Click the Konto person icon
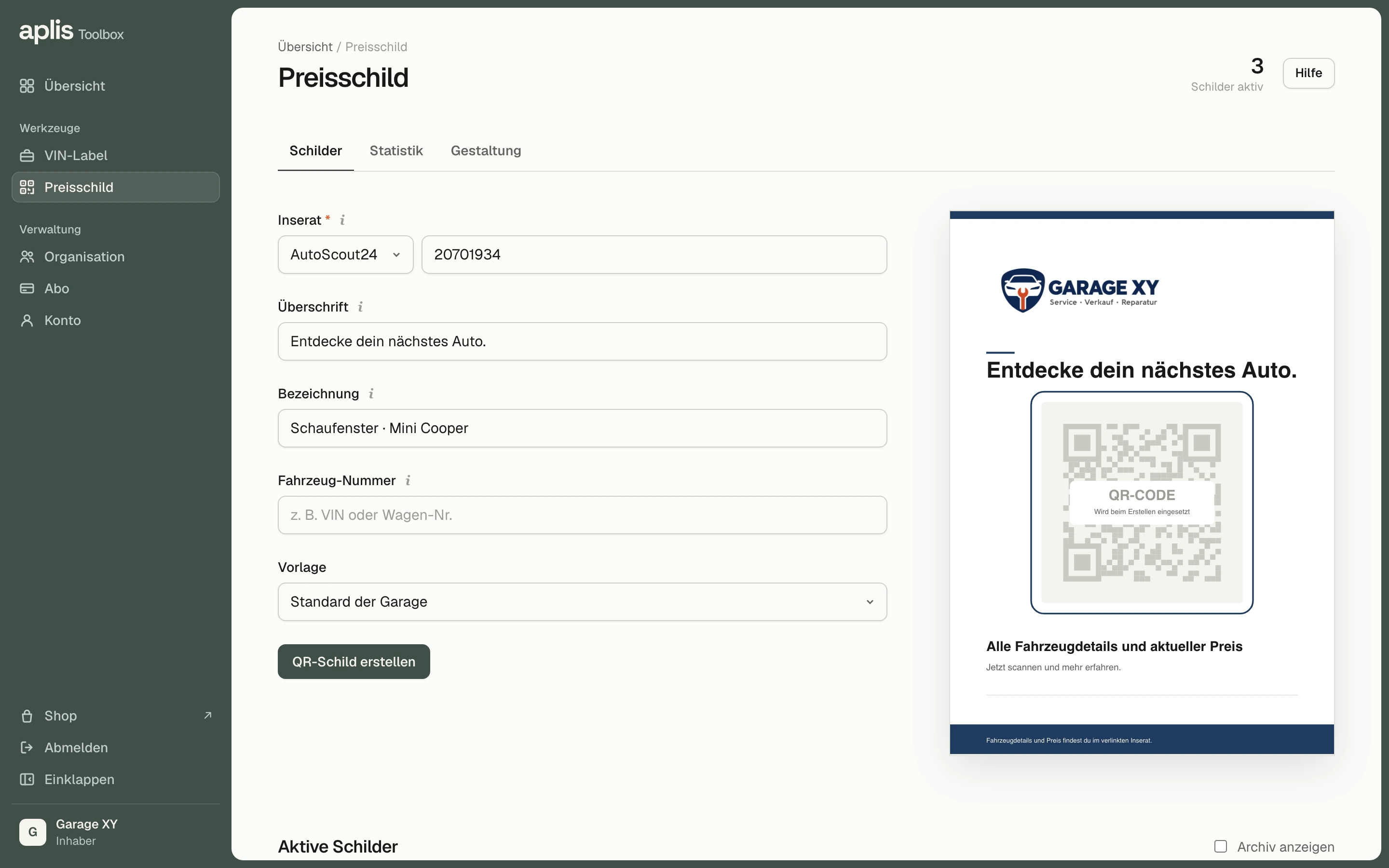Viewport: 1389px width, 868px height. 27,320
